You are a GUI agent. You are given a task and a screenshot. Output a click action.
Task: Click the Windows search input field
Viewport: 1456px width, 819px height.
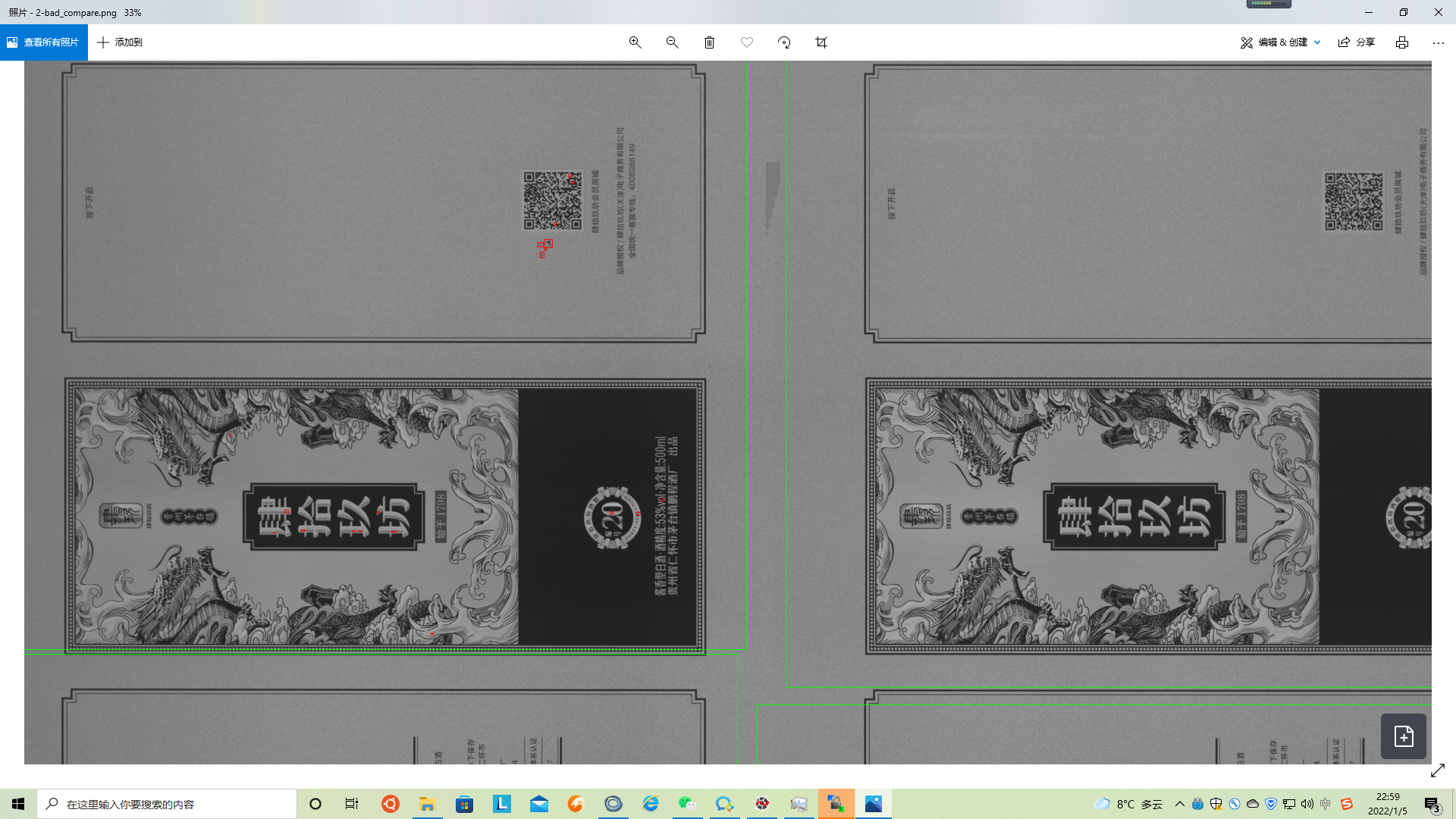[x=167, y=804]
